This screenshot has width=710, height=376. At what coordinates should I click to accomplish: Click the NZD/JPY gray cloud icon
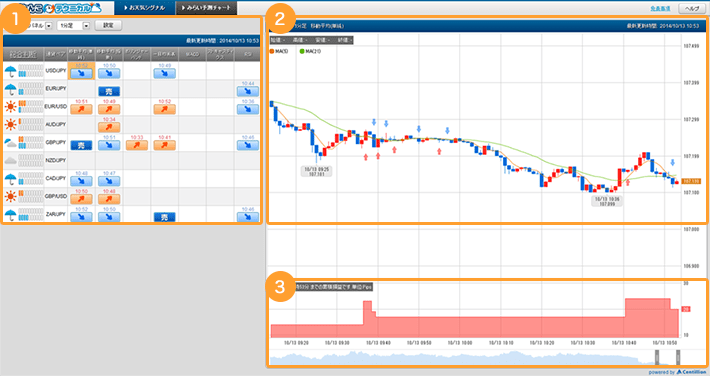10,160
